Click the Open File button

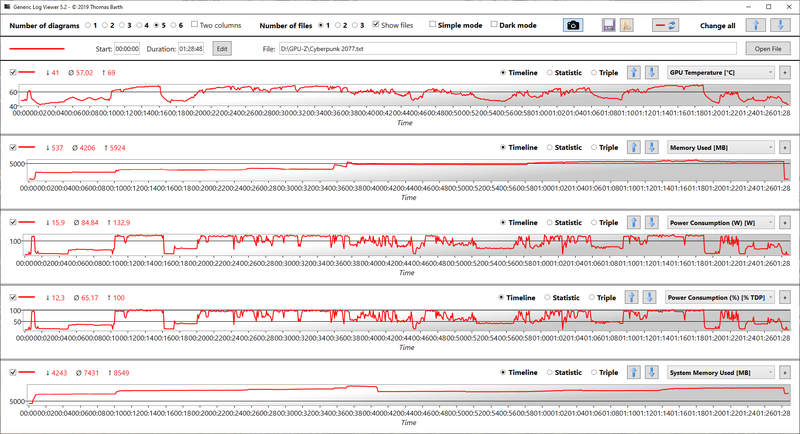[x=768, y=48]
